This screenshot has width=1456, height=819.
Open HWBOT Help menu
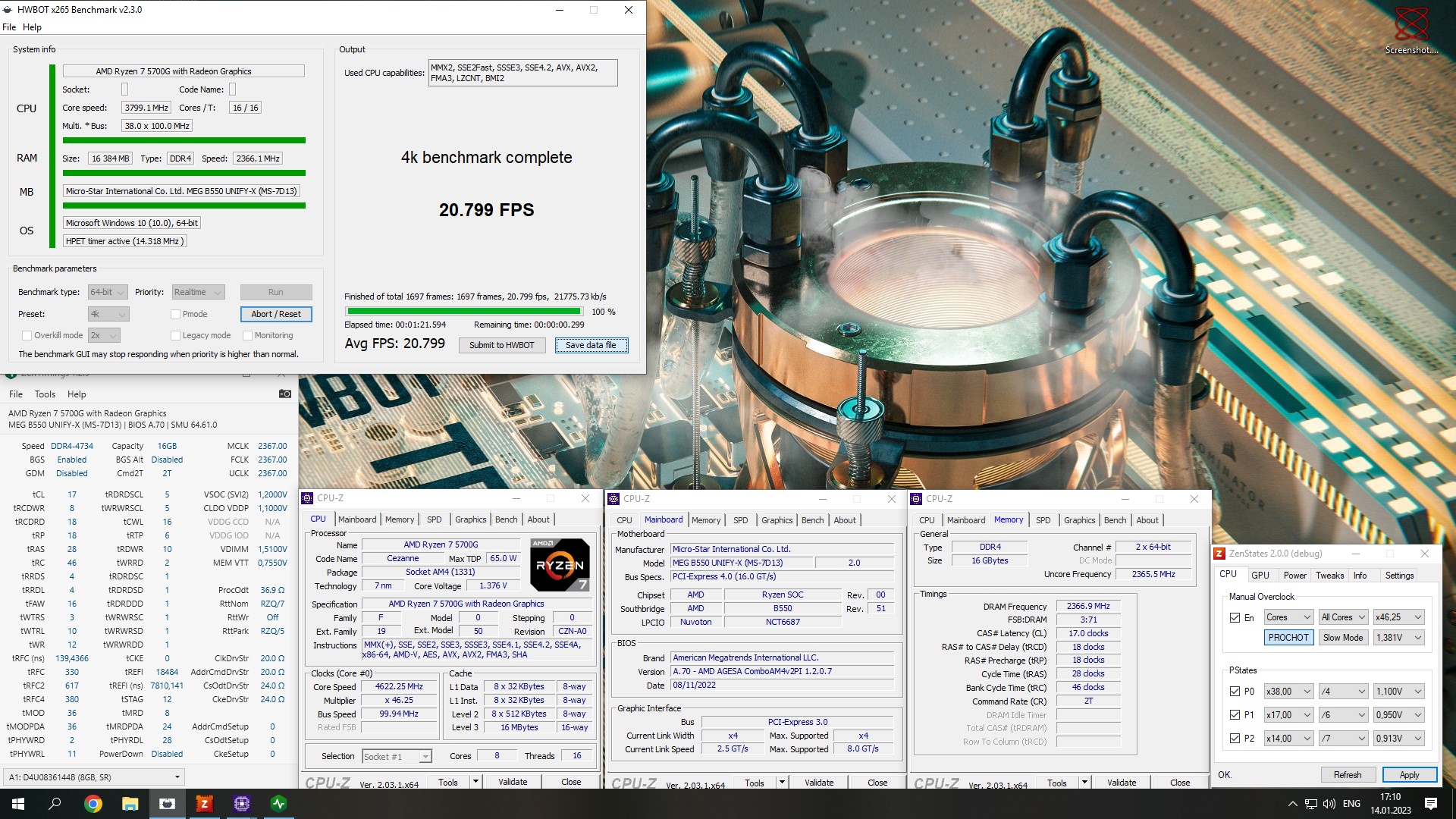[x=32, y=27]
